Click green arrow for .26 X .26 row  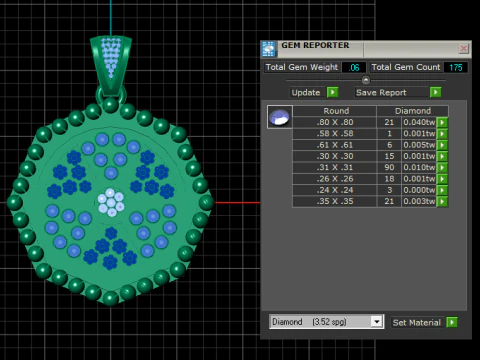click(x=442, y=179)
